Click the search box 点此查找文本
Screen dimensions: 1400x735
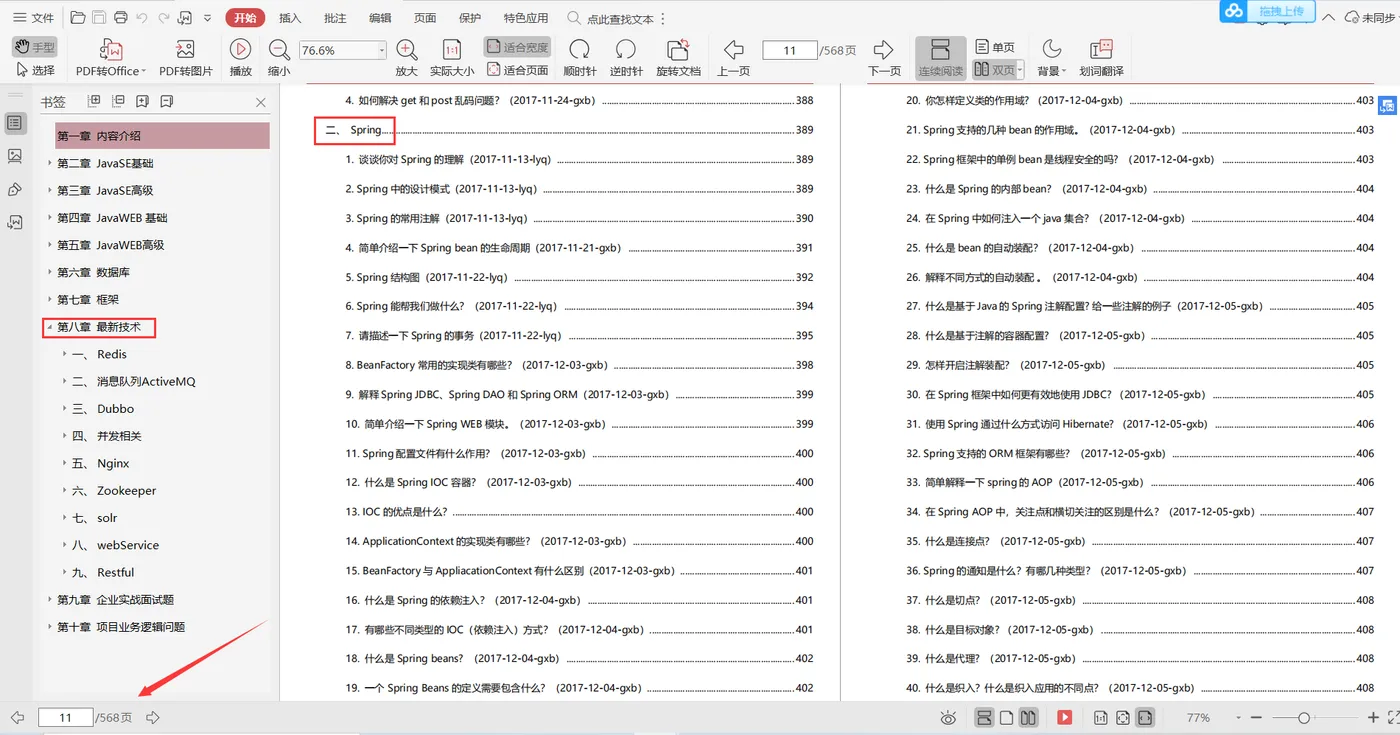(x=612, y=18)
